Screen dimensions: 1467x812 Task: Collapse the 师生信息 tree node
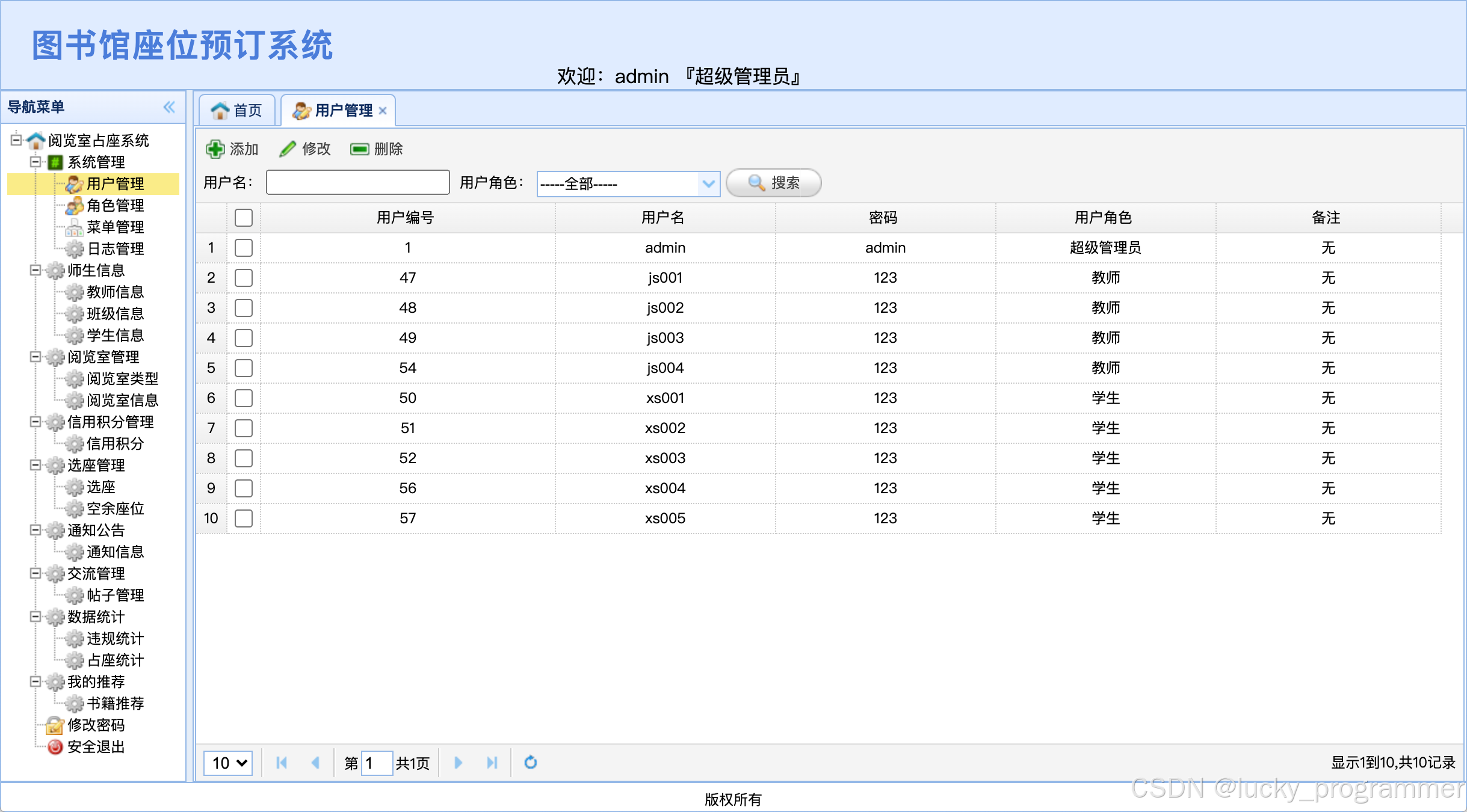[36, 271]
